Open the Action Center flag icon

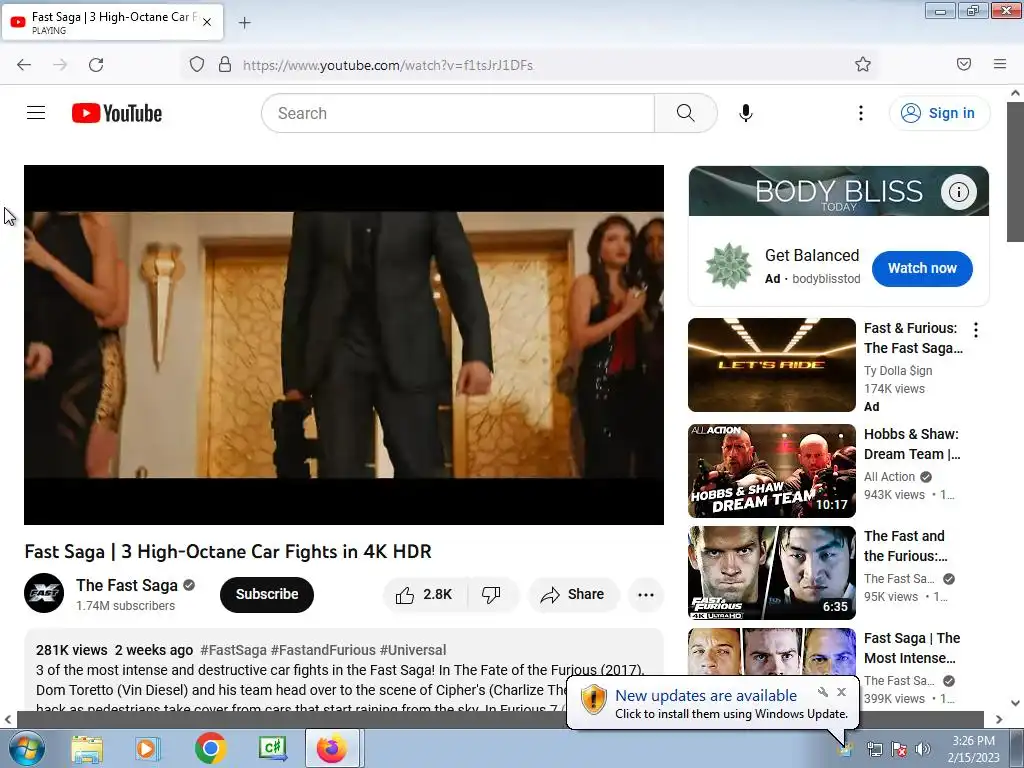[899, 749]
